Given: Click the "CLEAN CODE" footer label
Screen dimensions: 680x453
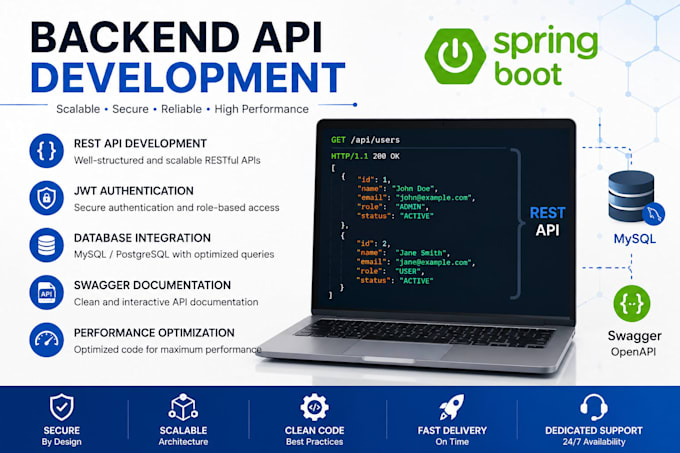Looking at the screenshot, I should click(314, 430).
